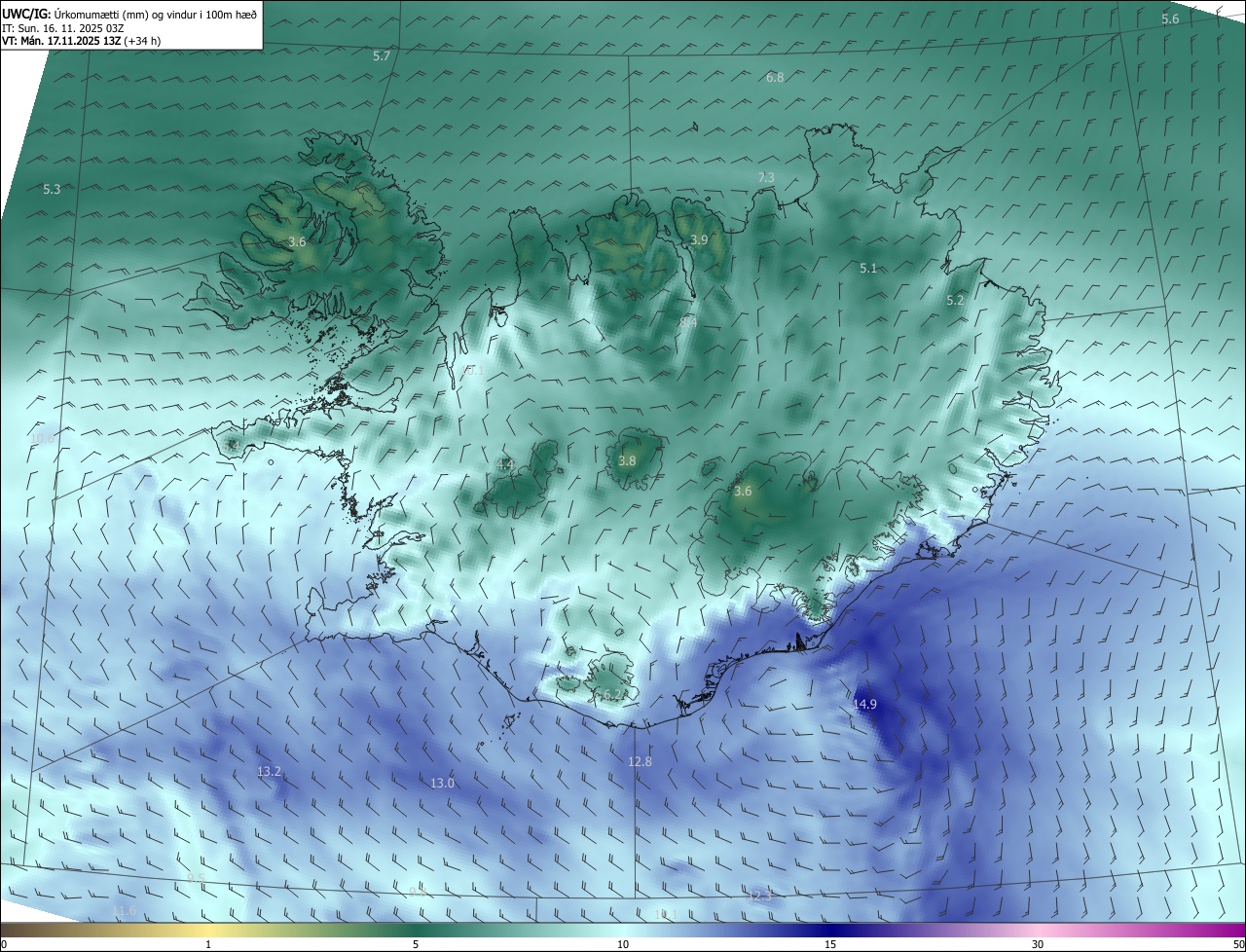Click the 3.8 label over the central glacier
Viewport: 1246px width, 952px height.
[x=627, y=460]
